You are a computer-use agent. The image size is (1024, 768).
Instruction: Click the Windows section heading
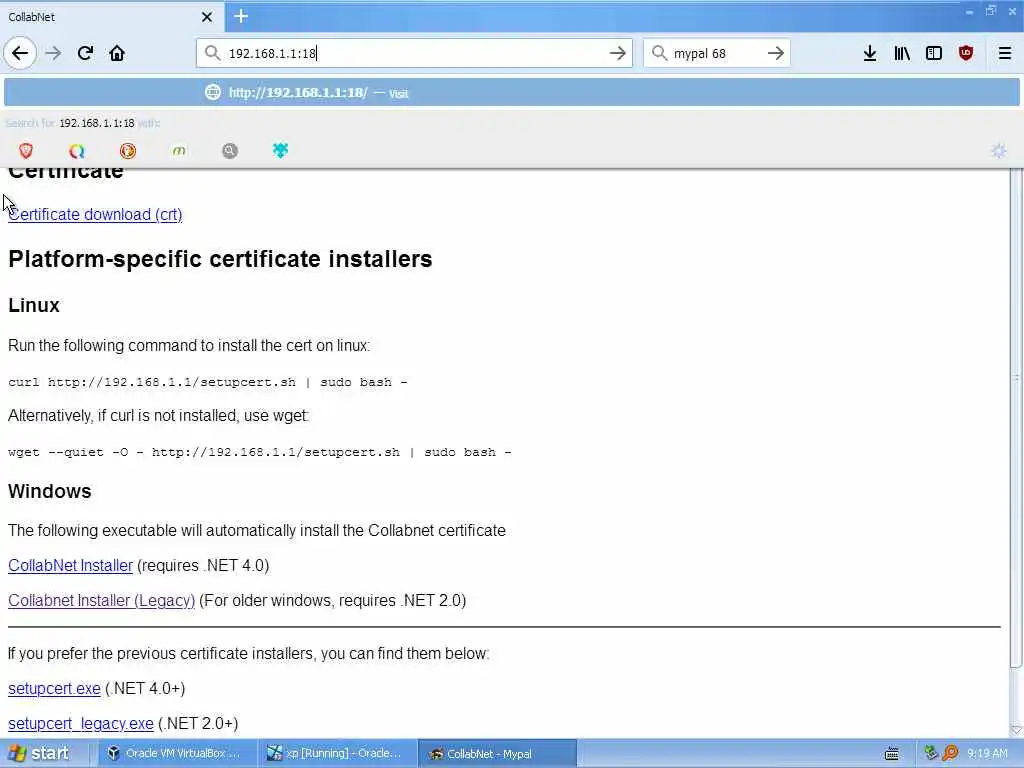tap(50, 491)
